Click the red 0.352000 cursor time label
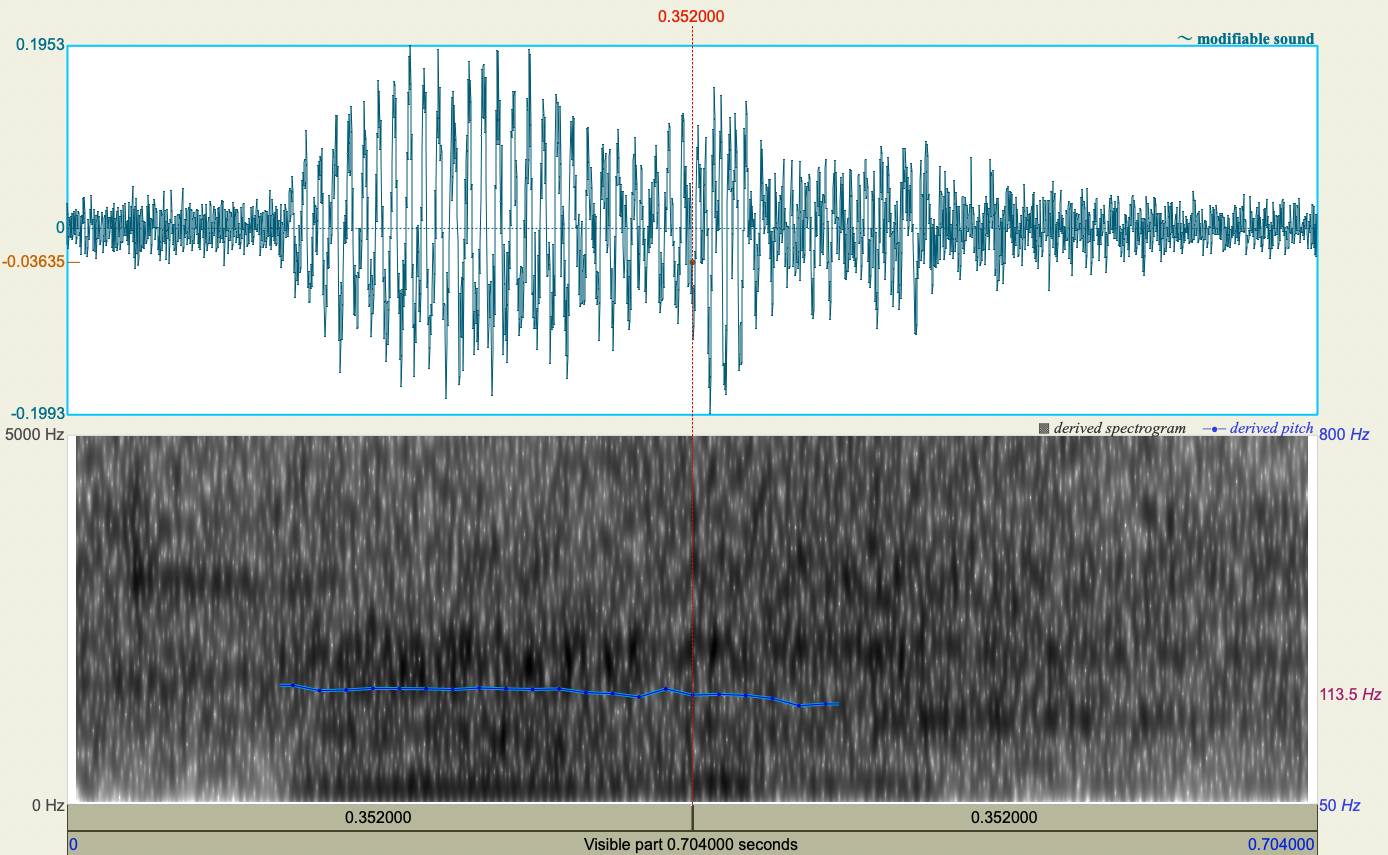The image size is (1388, 855). click(693, 16)
